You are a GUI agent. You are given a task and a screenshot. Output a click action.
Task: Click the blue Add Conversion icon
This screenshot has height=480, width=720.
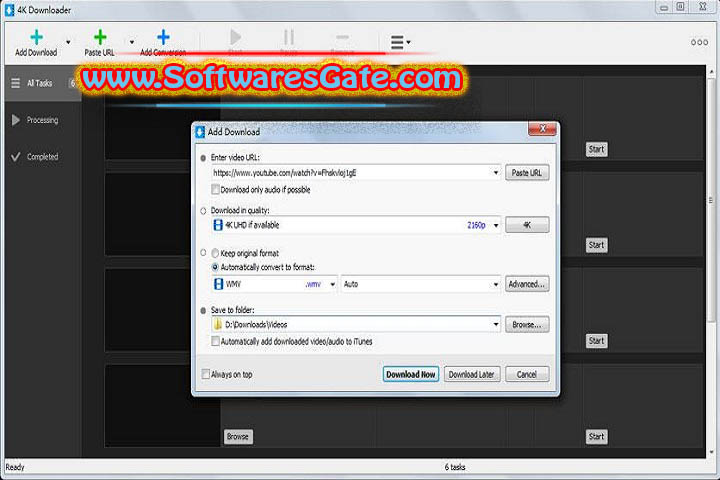click(163, 37)
